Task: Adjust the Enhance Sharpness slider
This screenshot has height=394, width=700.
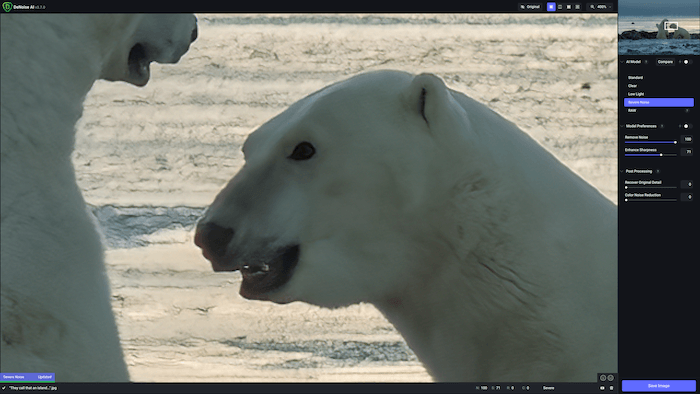Action: (650, 155)
